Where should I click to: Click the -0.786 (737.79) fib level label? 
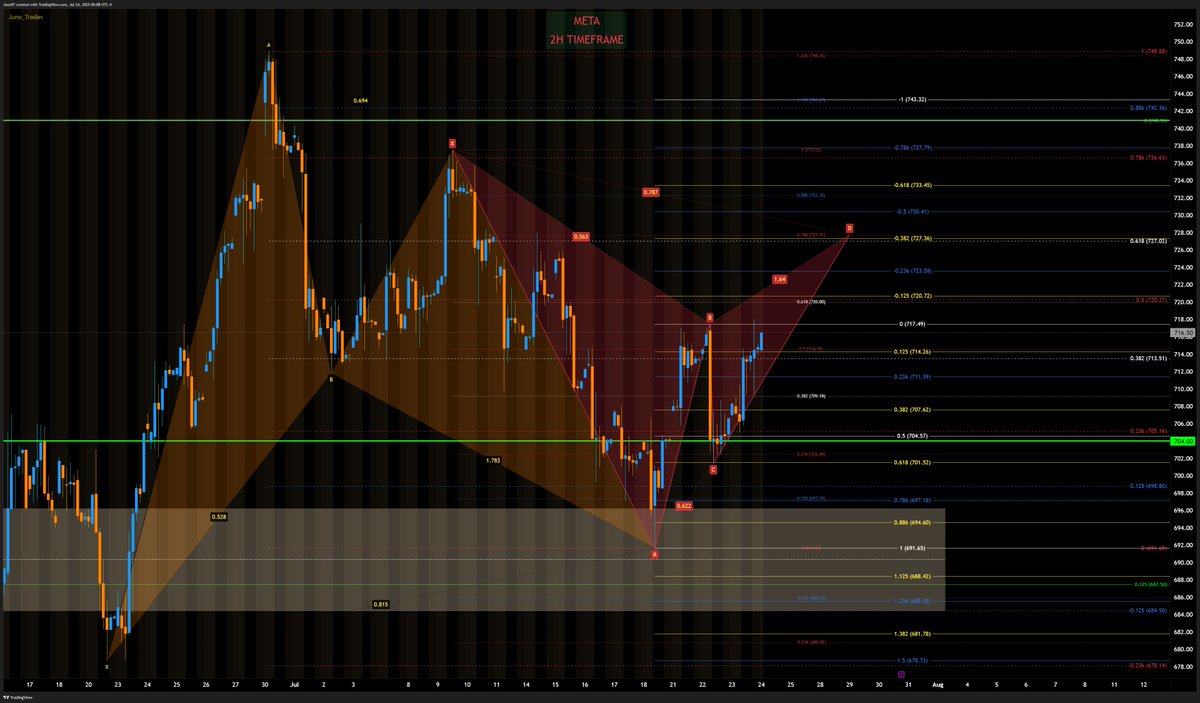[914, 148]
